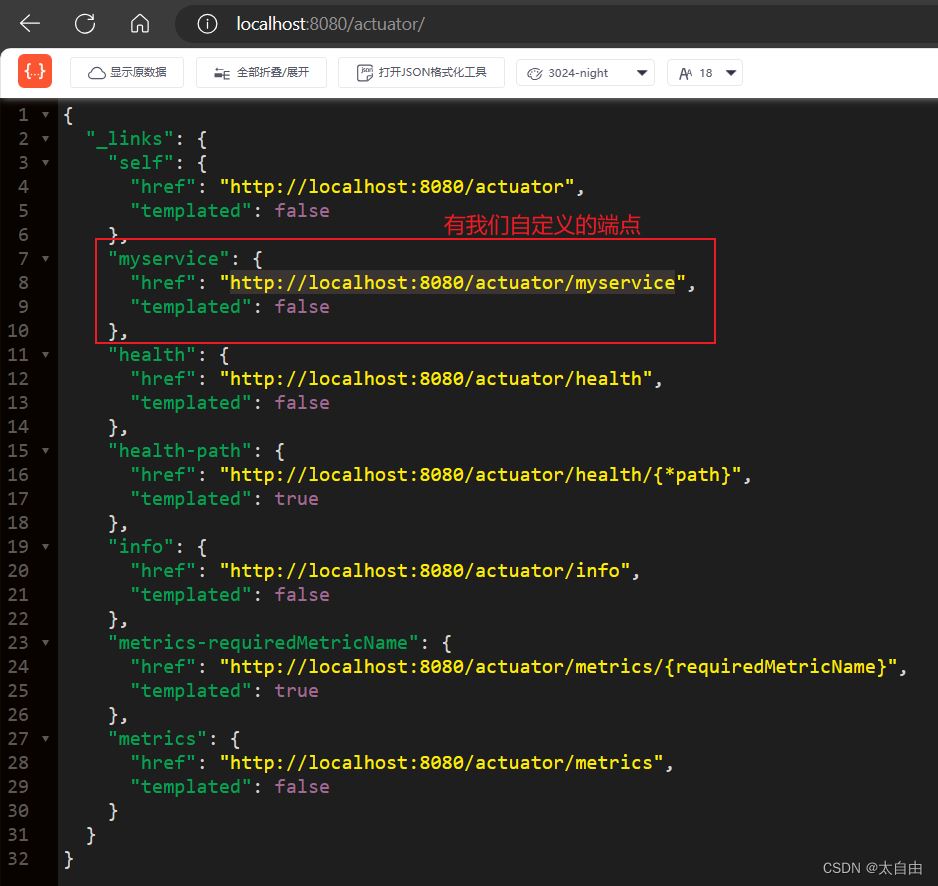The width and height of the screenshot is (938, 886).
Task: Collapse the self node fold arrow
Action: (x=45, y=163)
